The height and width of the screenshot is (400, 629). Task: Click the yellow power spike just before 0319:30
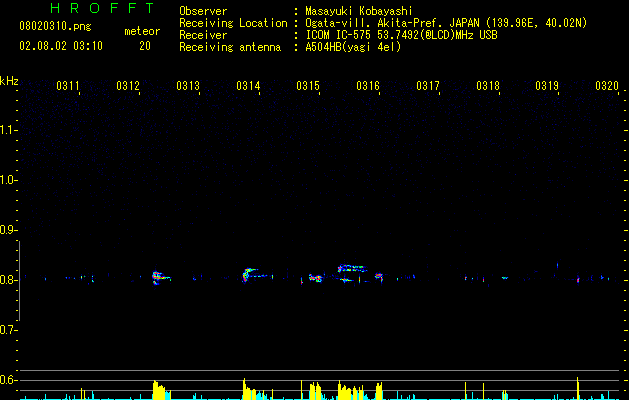point(578,387)
